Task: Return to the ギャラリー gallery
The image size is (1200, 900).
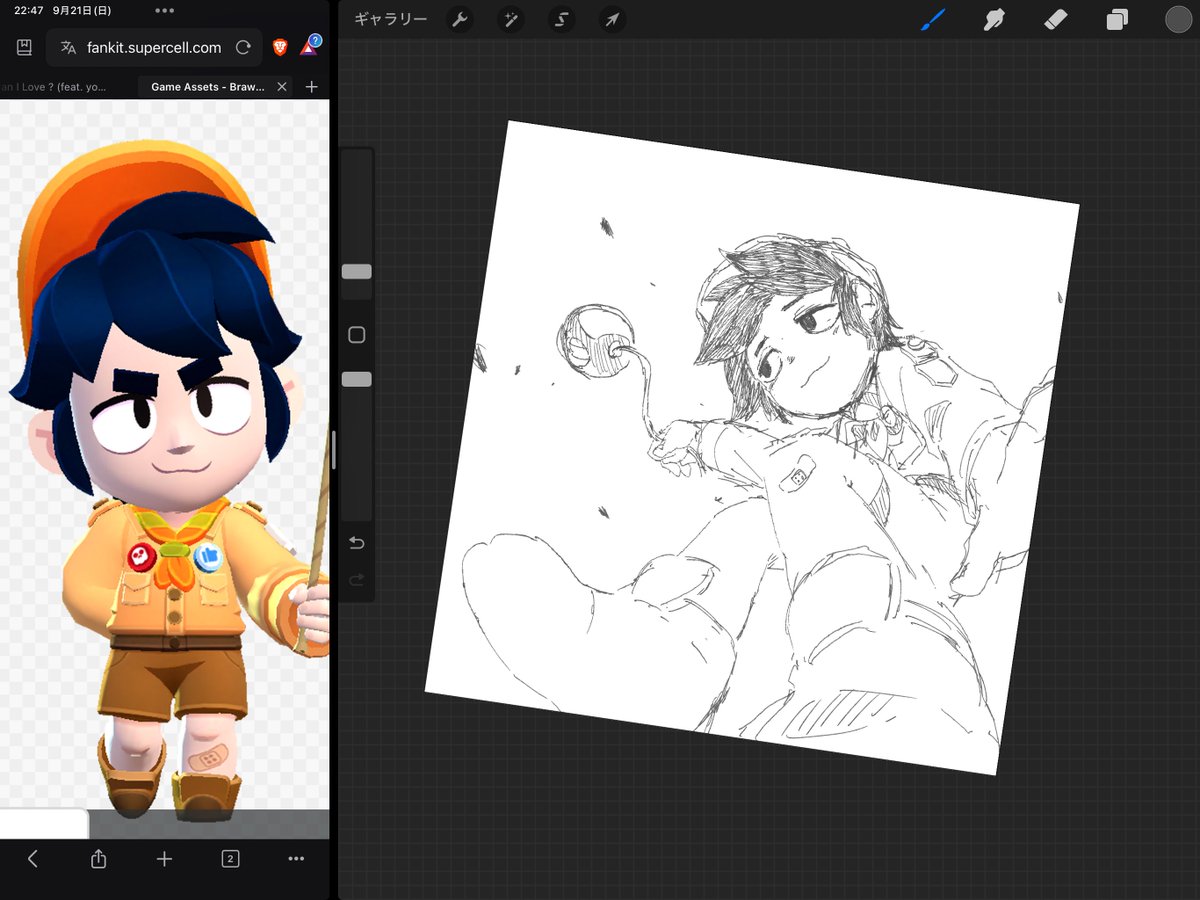Action: coord(390,20)
